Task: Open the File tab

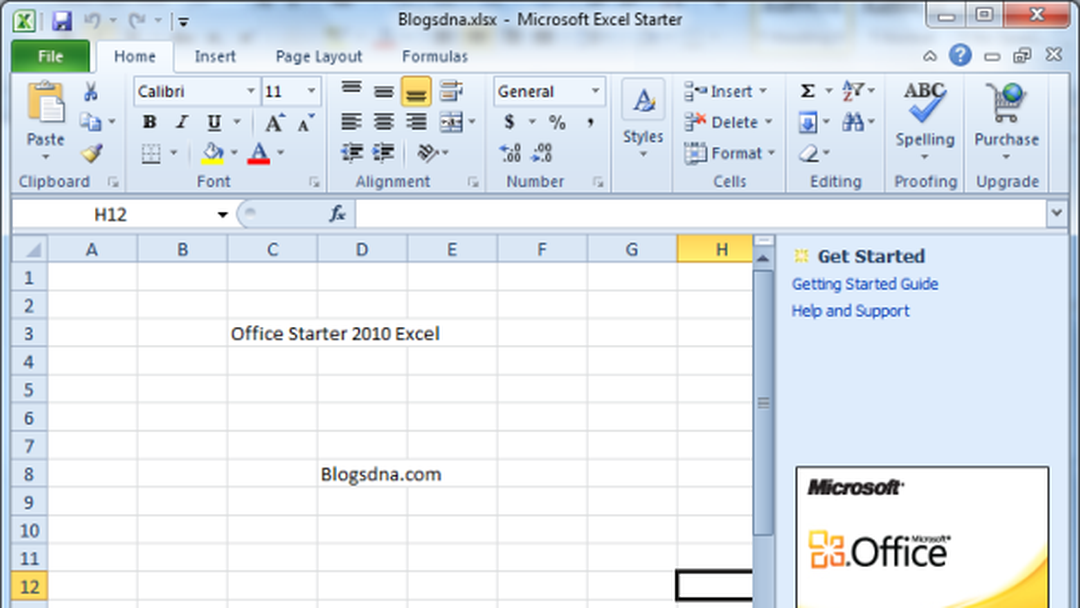Action: (x=50, y=56)
